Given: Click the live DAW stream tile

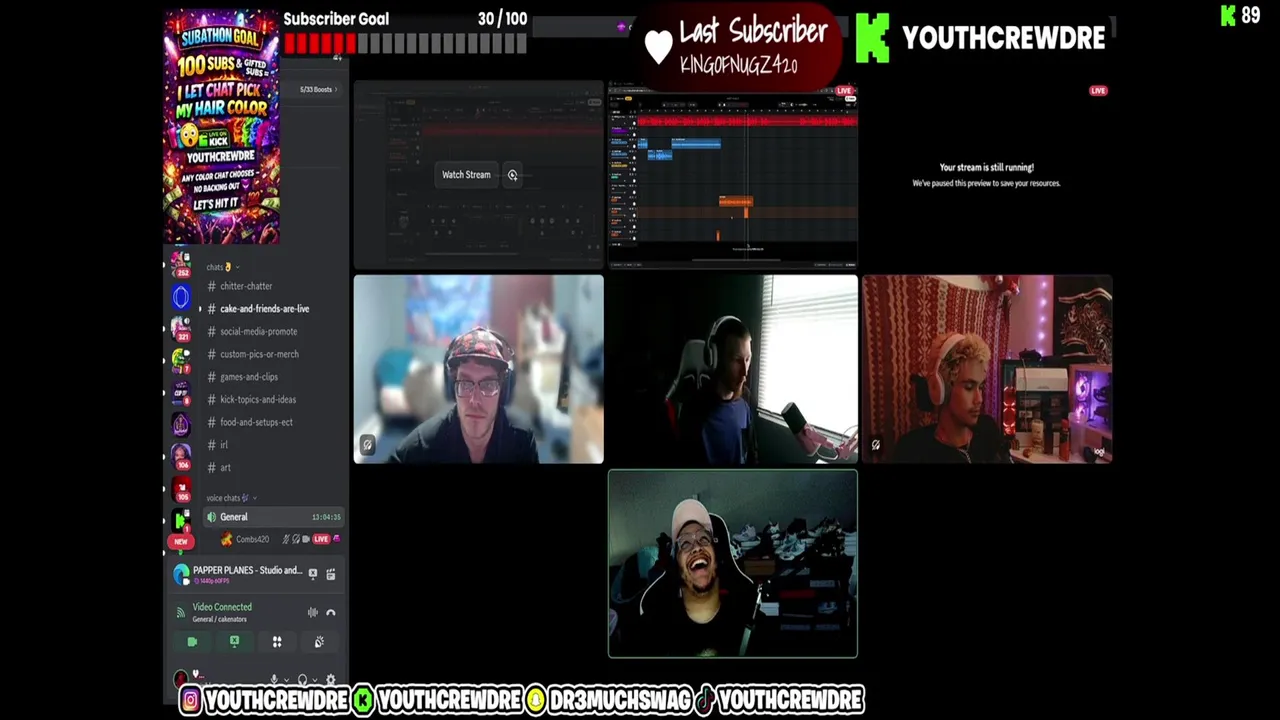Looking at the screenshot, I should 733,176.
